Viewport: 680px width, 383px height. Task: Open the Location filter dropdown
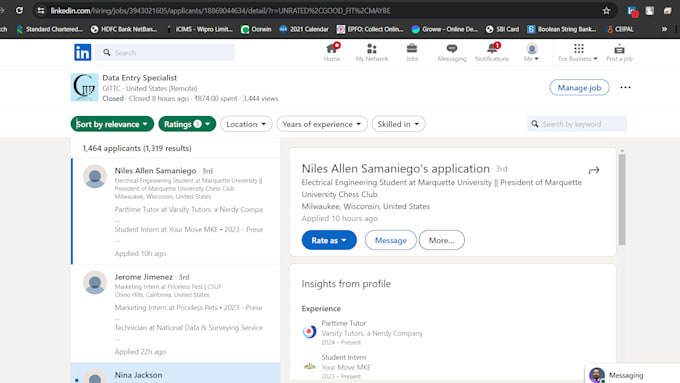246,124
